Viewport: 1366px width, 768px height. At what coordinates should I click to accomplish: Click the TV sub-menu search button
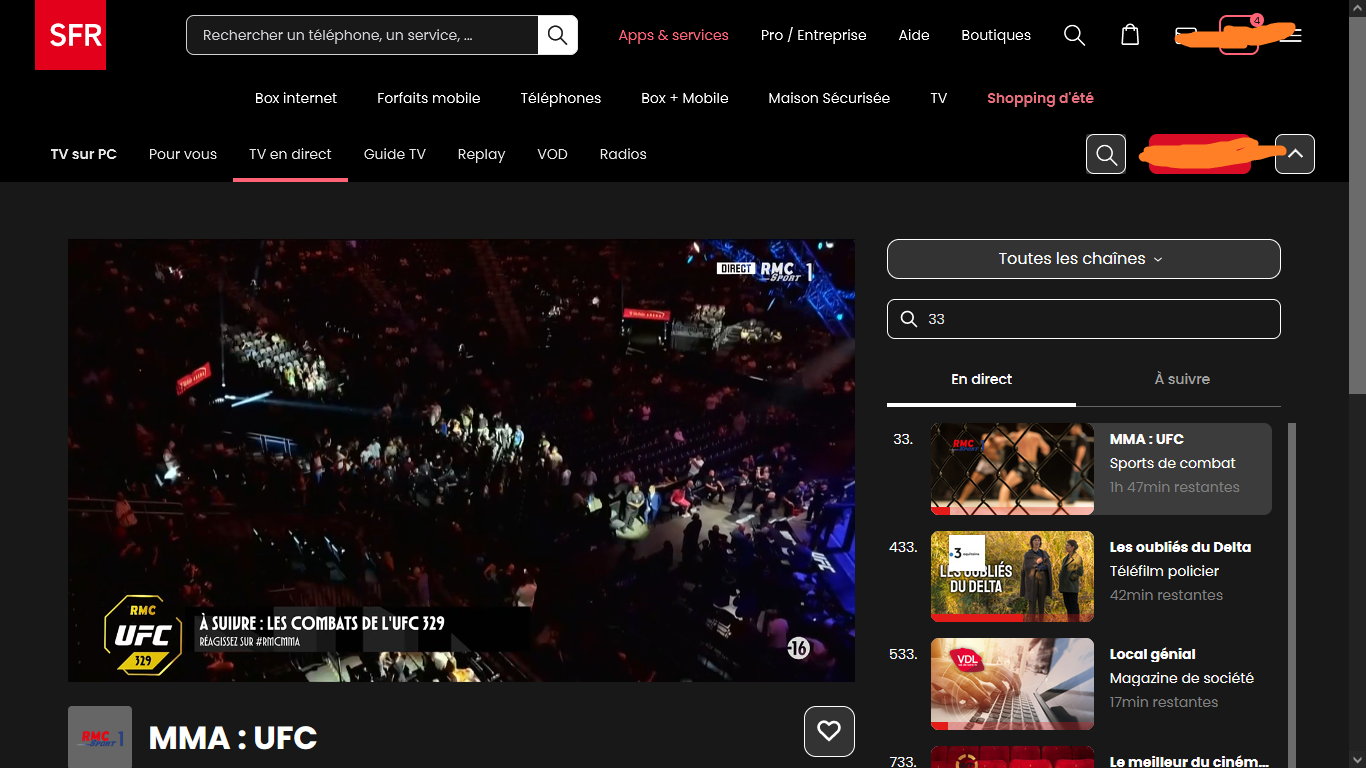point(1106,154)
